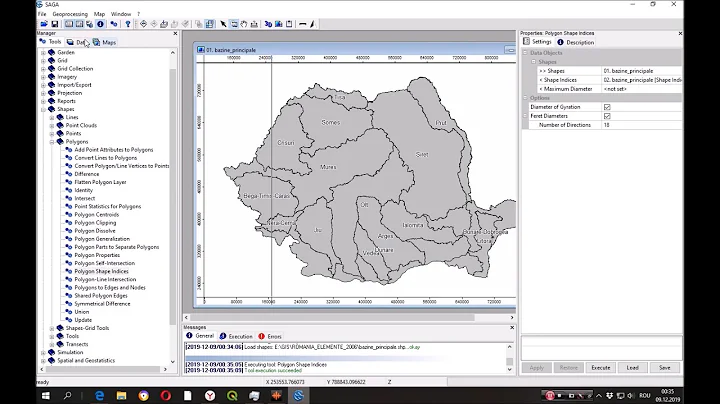
Task: Select the Polygon Centroids tool
Action: 96,215
